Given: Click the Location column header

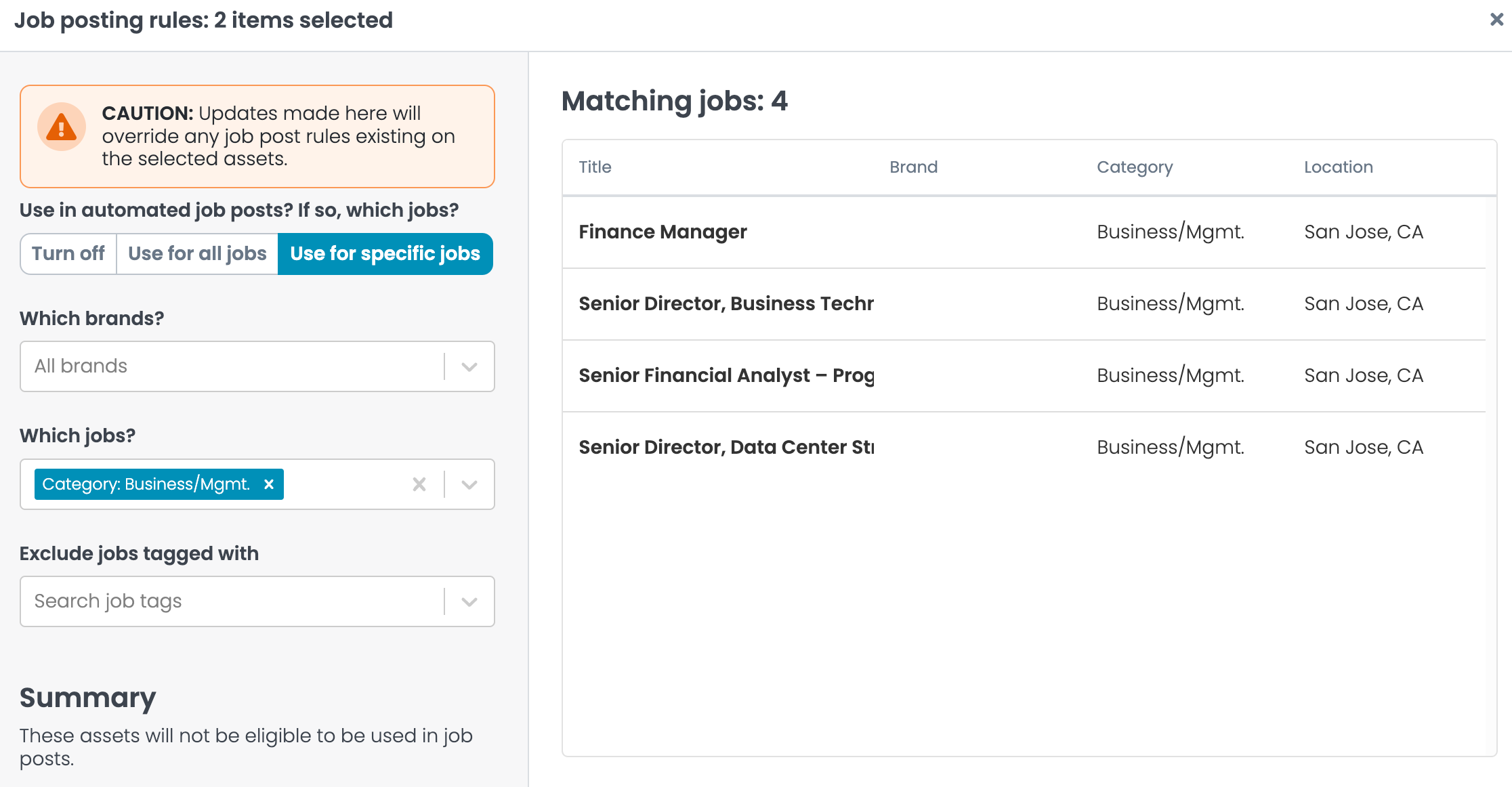Looking at the screenshot, I should [1338, 167].
